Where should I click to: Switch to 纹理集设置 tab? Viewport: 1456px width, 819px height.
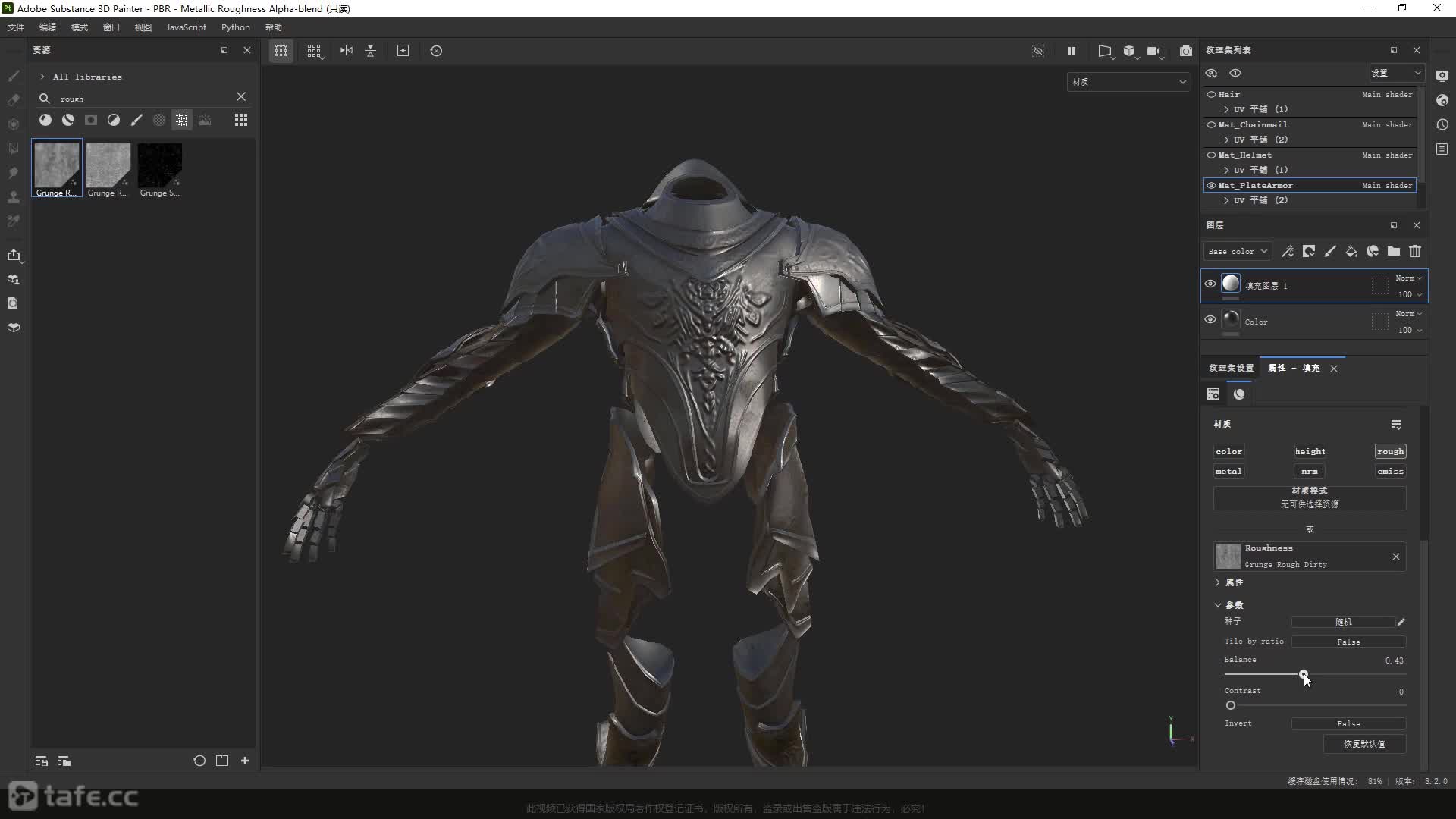click(x=1231, y=368)
